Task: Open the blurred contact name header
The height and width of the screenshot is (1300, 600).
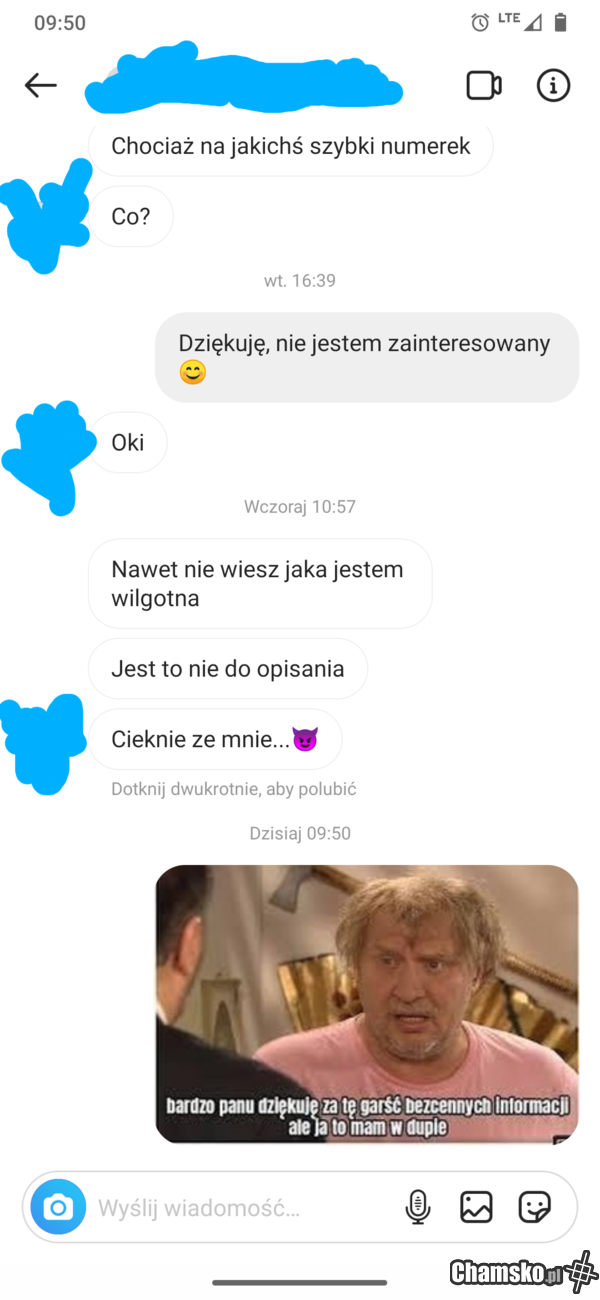Action: pos(243,80)
